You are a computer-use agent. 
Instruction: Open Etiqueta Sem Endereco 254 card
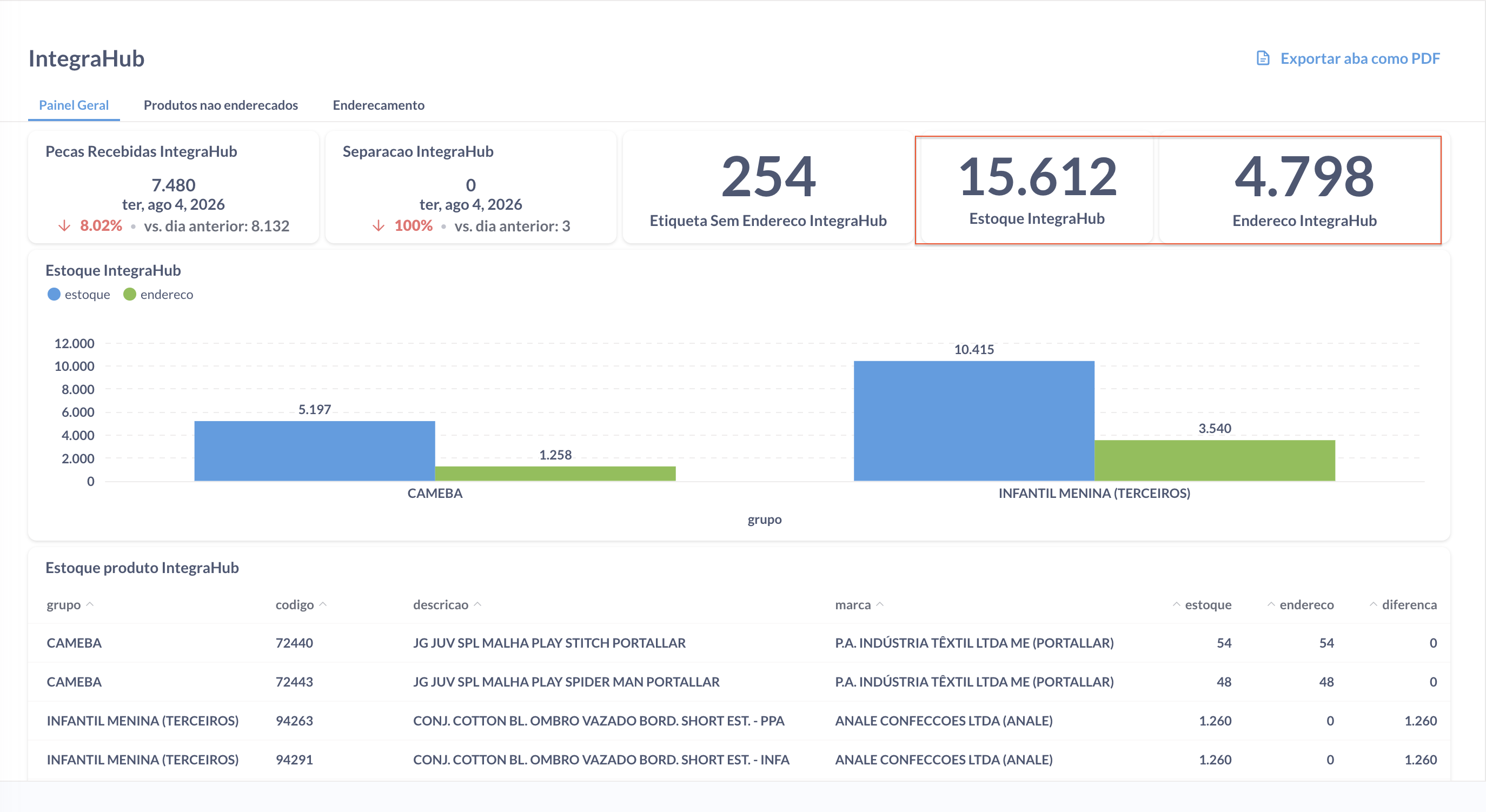tap(768, 188)
